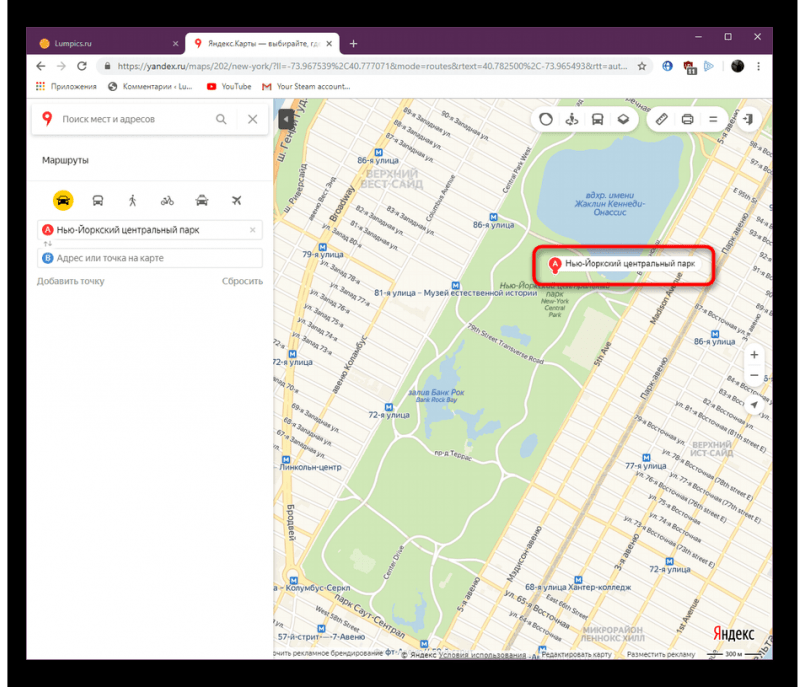Click the Маршруты panel heading
This screenshot has width=800, height=687.
65,160
